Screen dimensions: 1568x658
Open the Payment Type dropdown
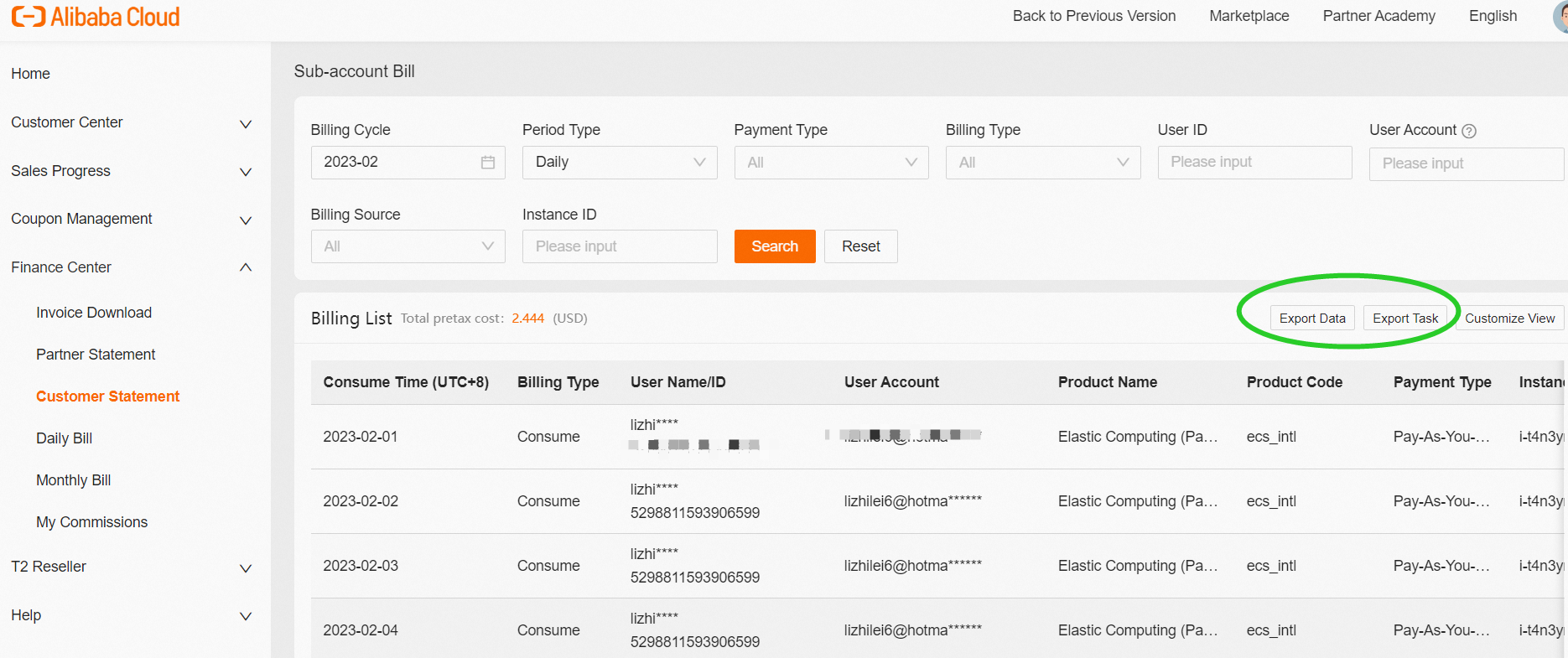pyautogui.click(x=831, y=162)
